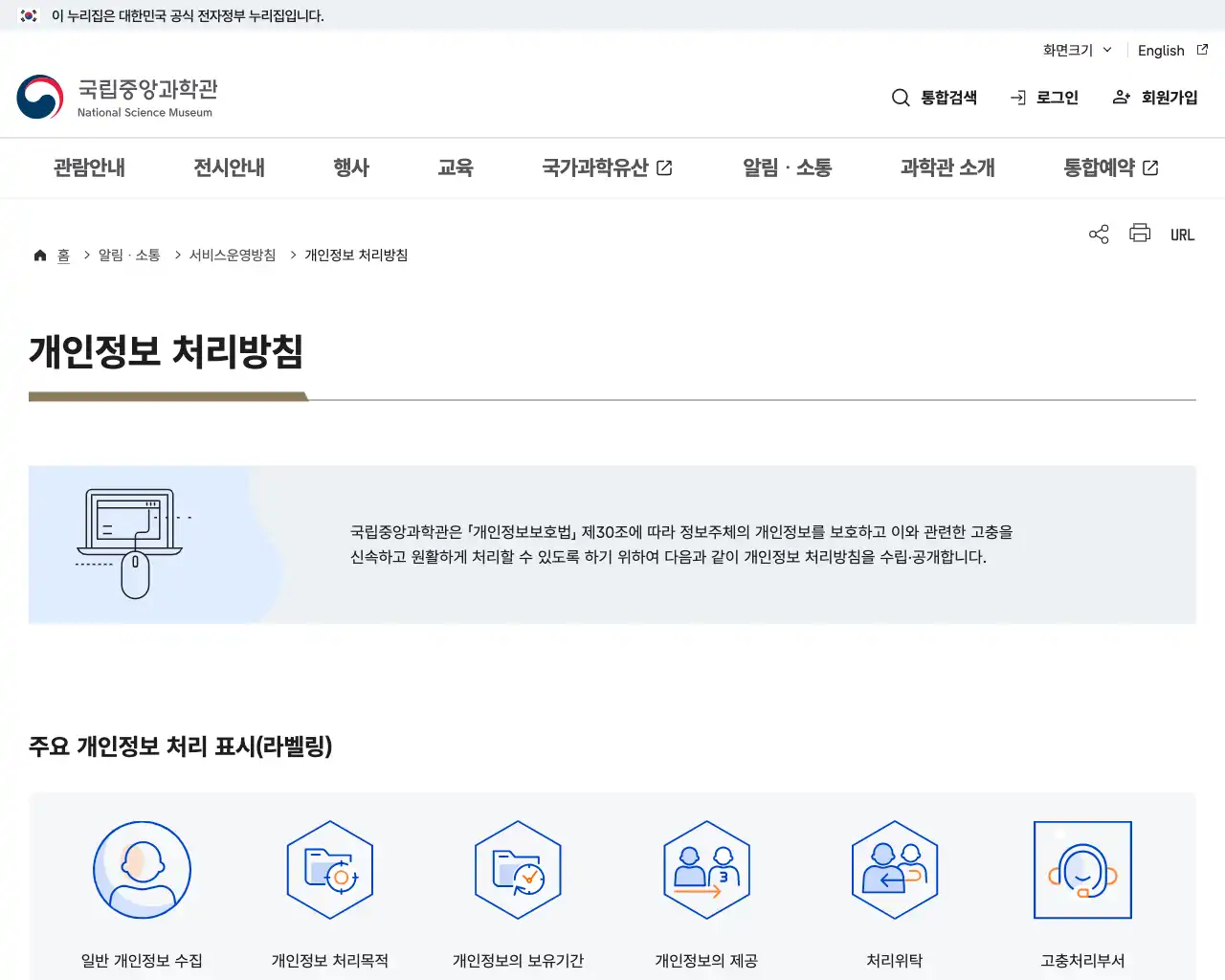Click the Korean flag icon in top banner
This screenshot has width=1225, height=980.
[27, 15]
